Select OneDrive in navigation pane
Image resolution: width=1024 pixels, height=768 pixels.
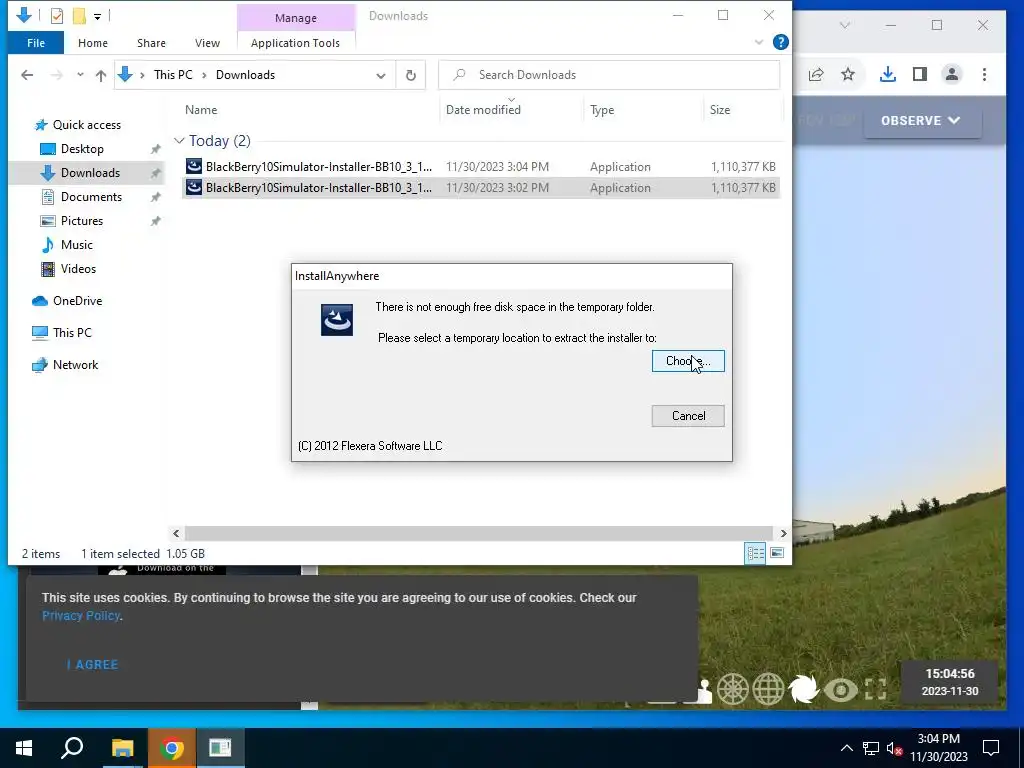(x=77, y=301)
